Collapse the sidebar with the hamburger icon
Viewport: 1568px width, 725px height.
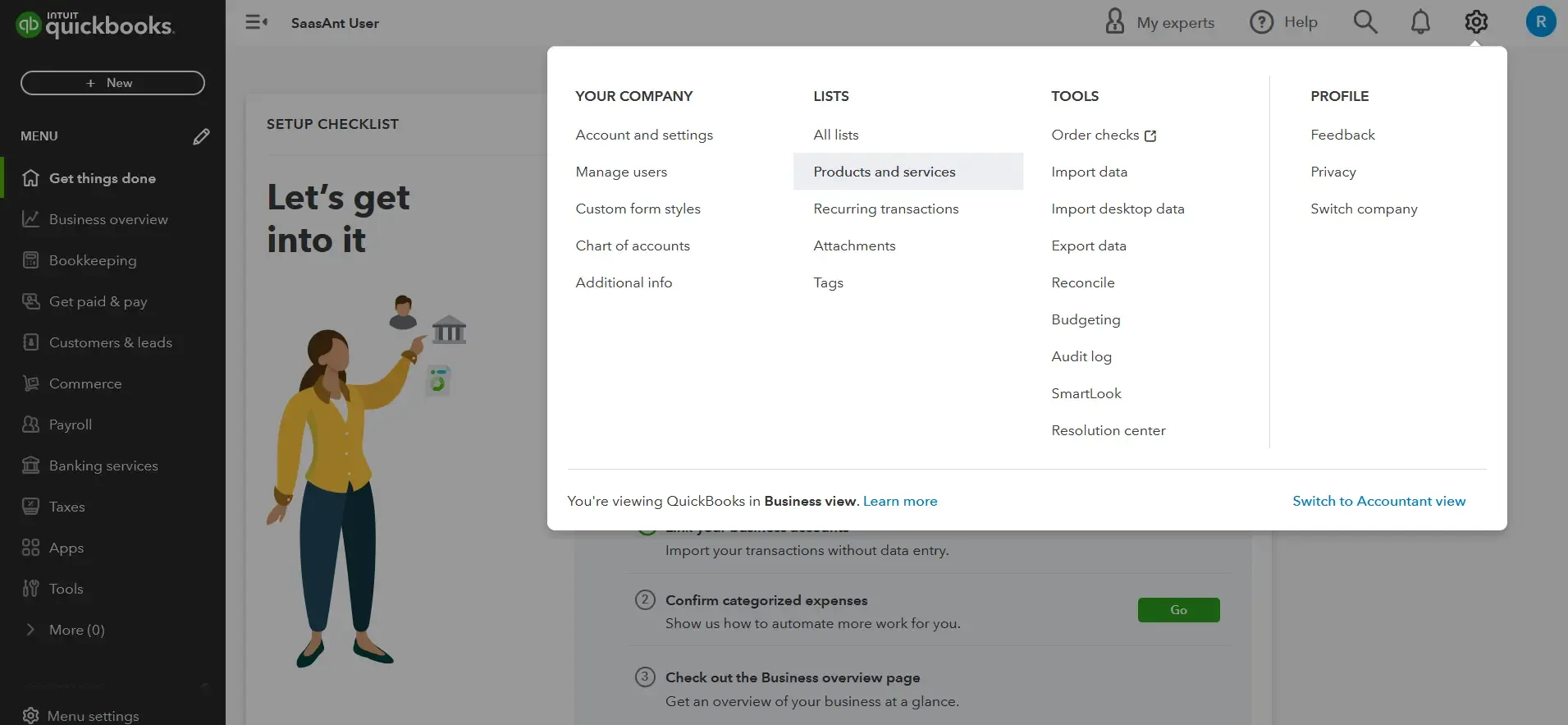coord(256,22)
